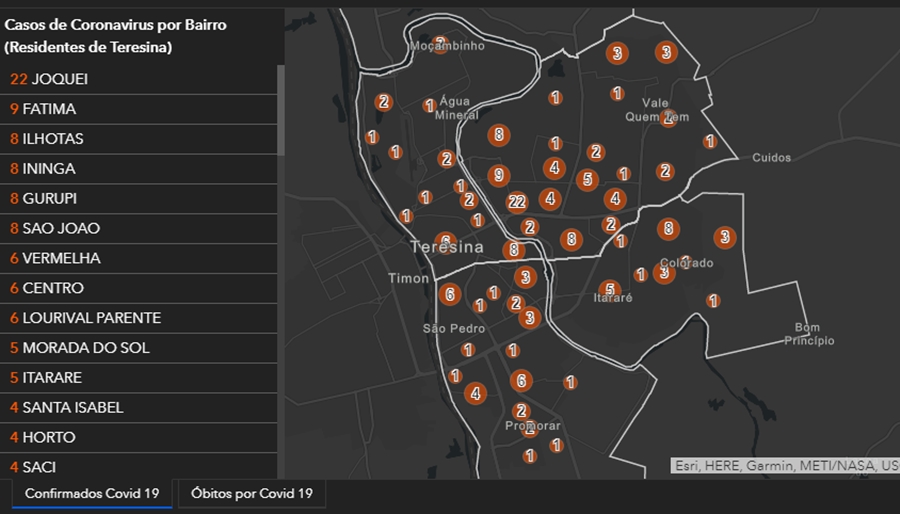Click the Bom Princípio map label

pos(809,334)
